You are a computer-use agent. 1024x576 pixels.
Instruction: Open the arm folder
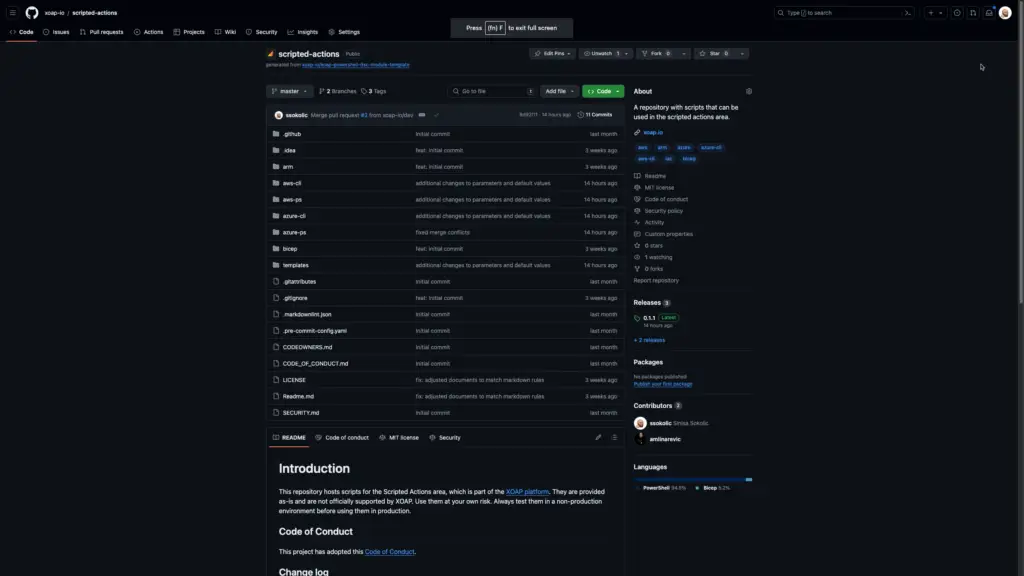287,167
